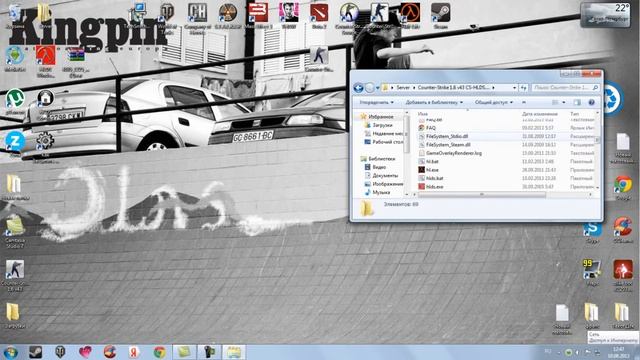The width and height of the screenshot is (640, 360).
Task: Click the Explorer search box
Action: 566,88
